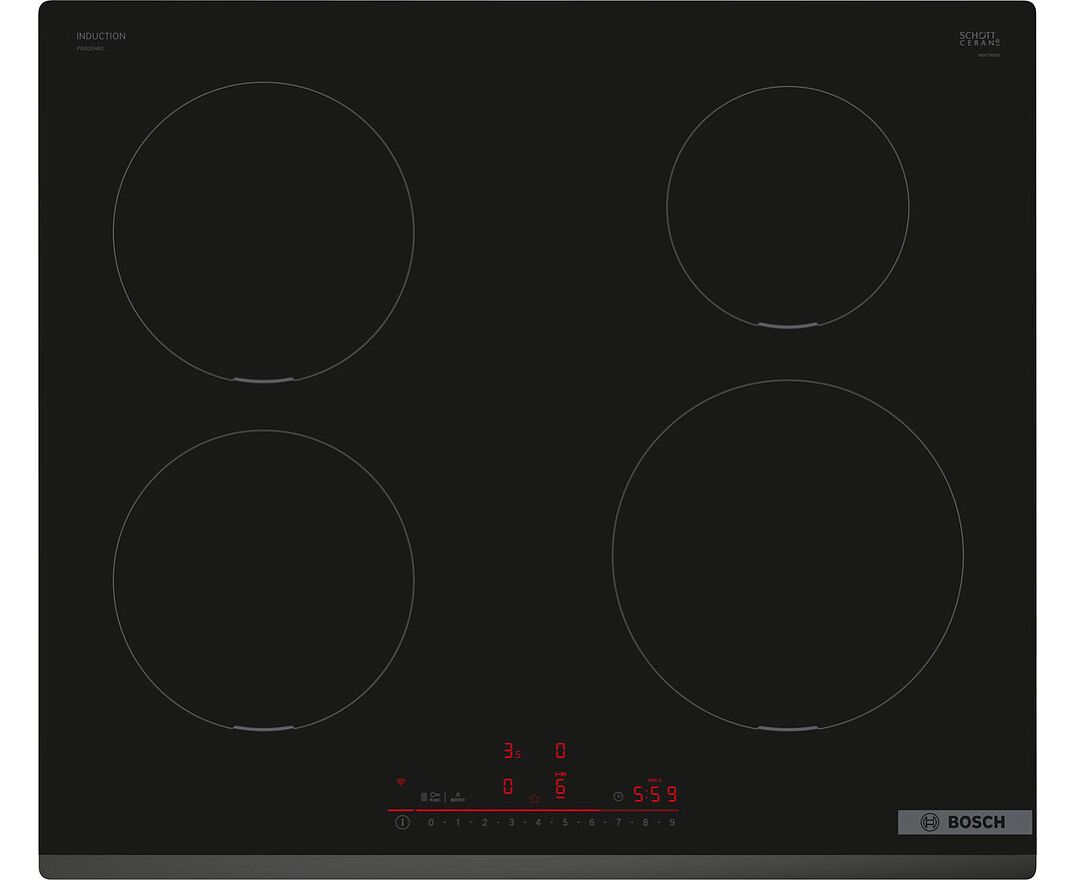Tap the timer clock icon
The image size is (1076, 880).
click(618, 796)
